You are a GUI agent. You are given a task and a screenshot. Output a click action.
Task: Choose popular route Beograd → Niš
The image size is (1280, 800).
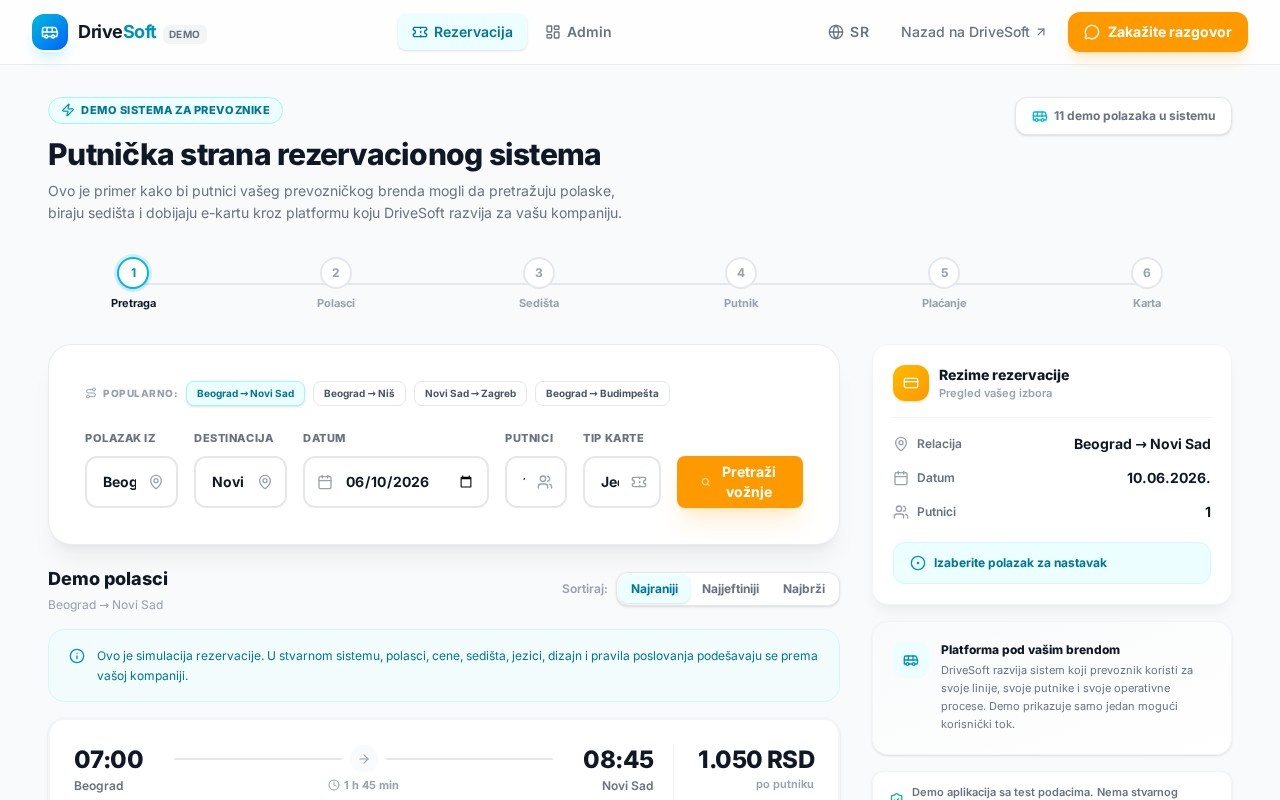pyautogui.click(x=359, y=393)
